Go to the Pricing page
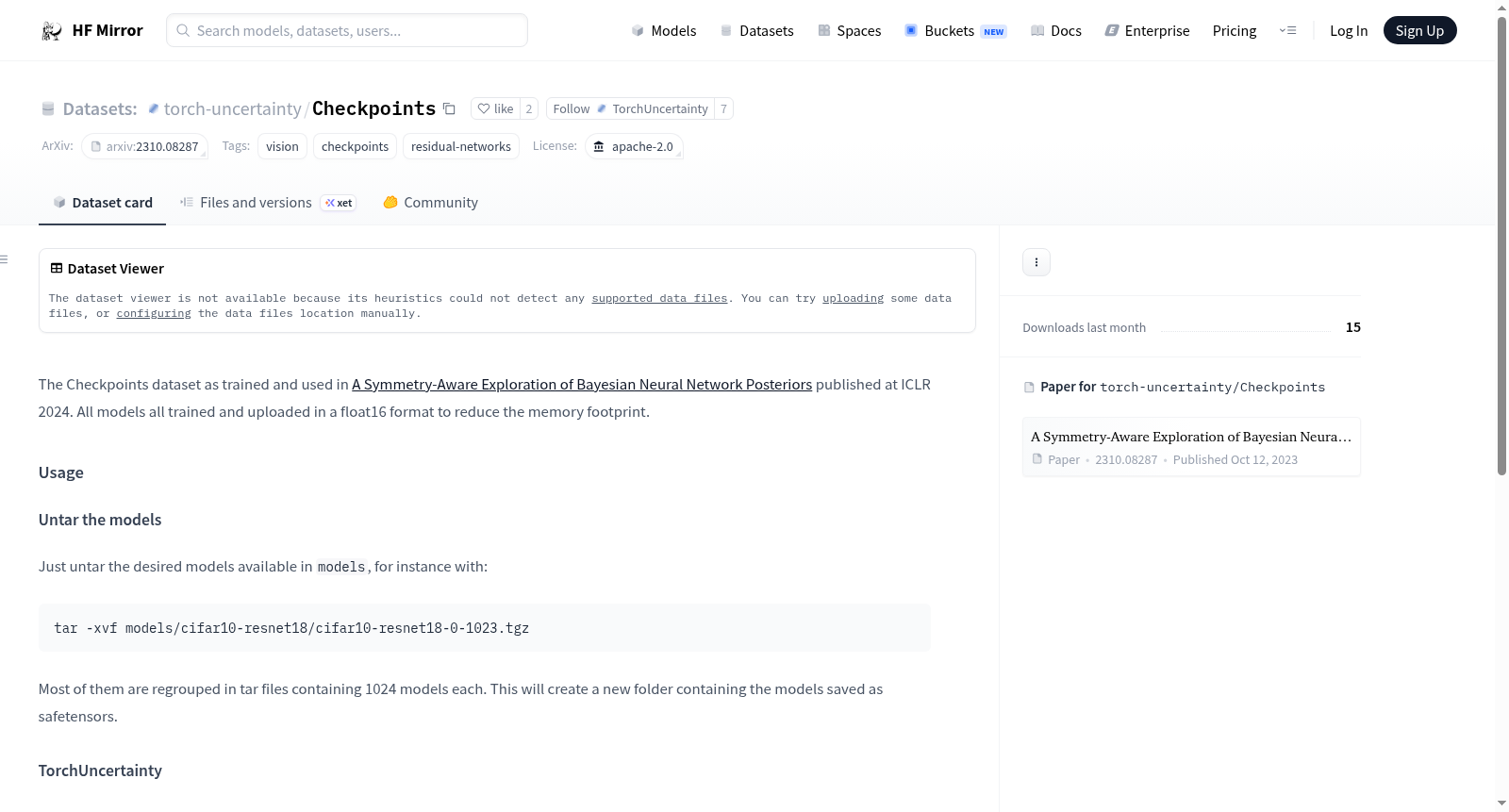 click(x=1235, y=31)
